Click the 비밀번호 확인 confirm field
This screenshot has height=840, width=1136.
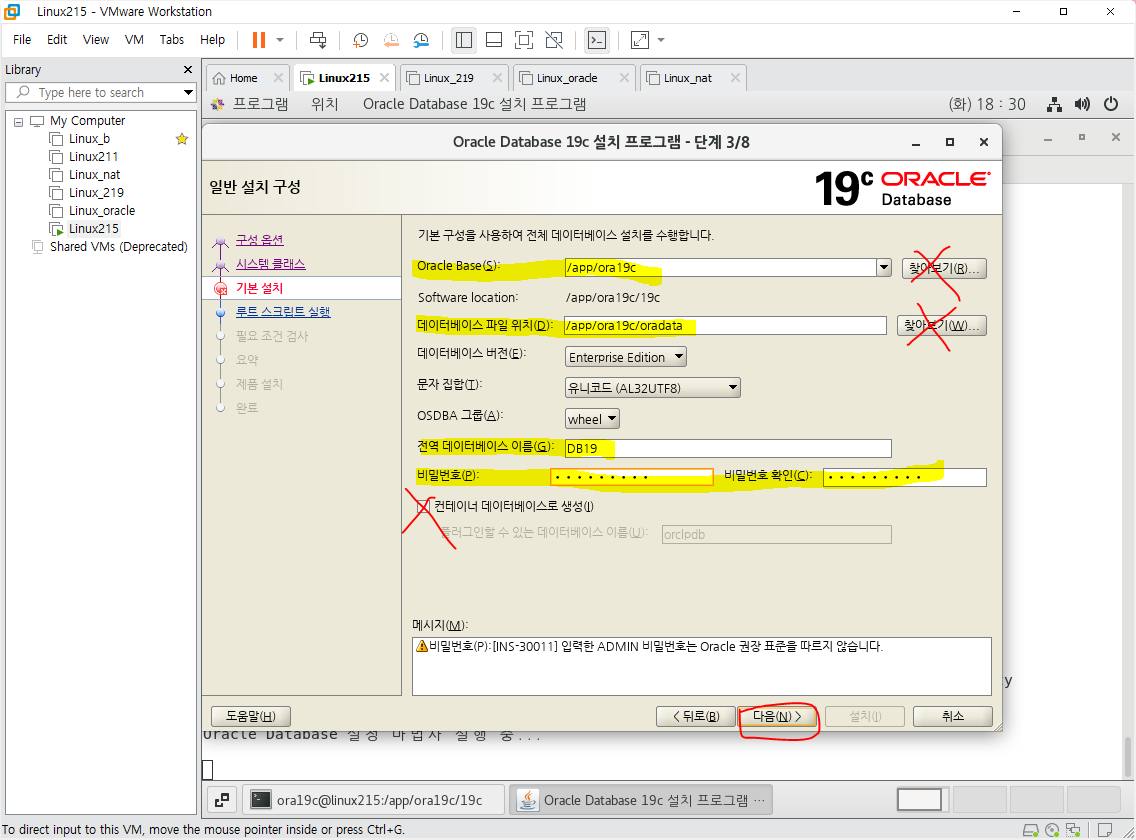click(904, 477)
